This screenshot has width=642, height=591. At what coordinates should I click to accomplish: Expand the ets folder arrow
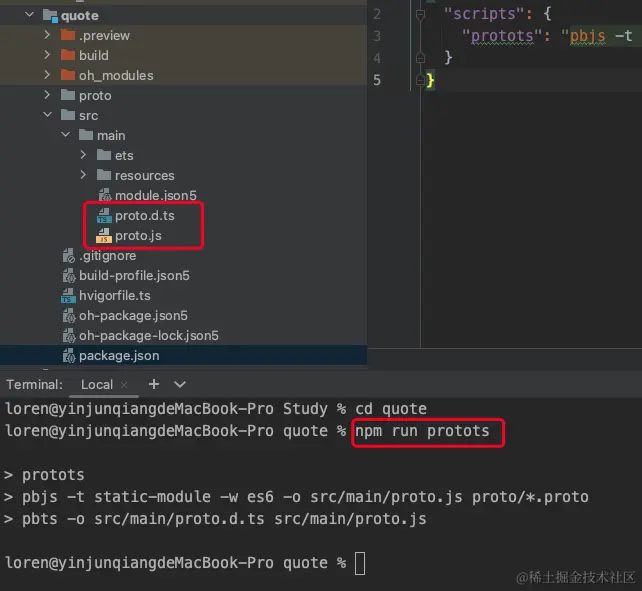coord(83,154)
